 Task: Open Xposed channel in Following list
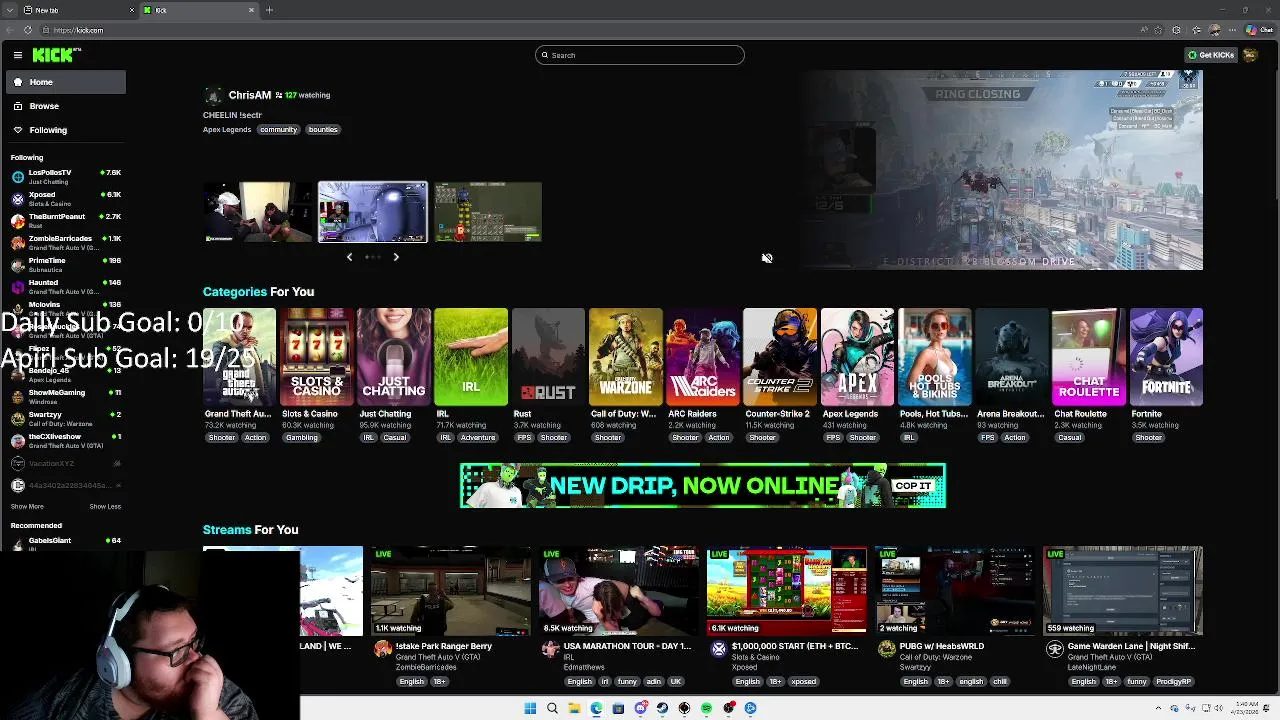pos(66,199)
